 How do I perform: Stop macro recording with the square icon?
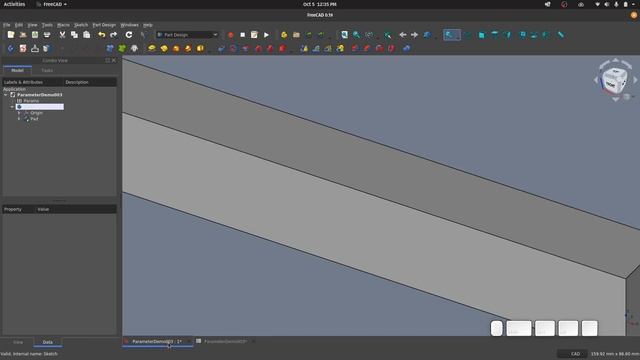(242, 35)
